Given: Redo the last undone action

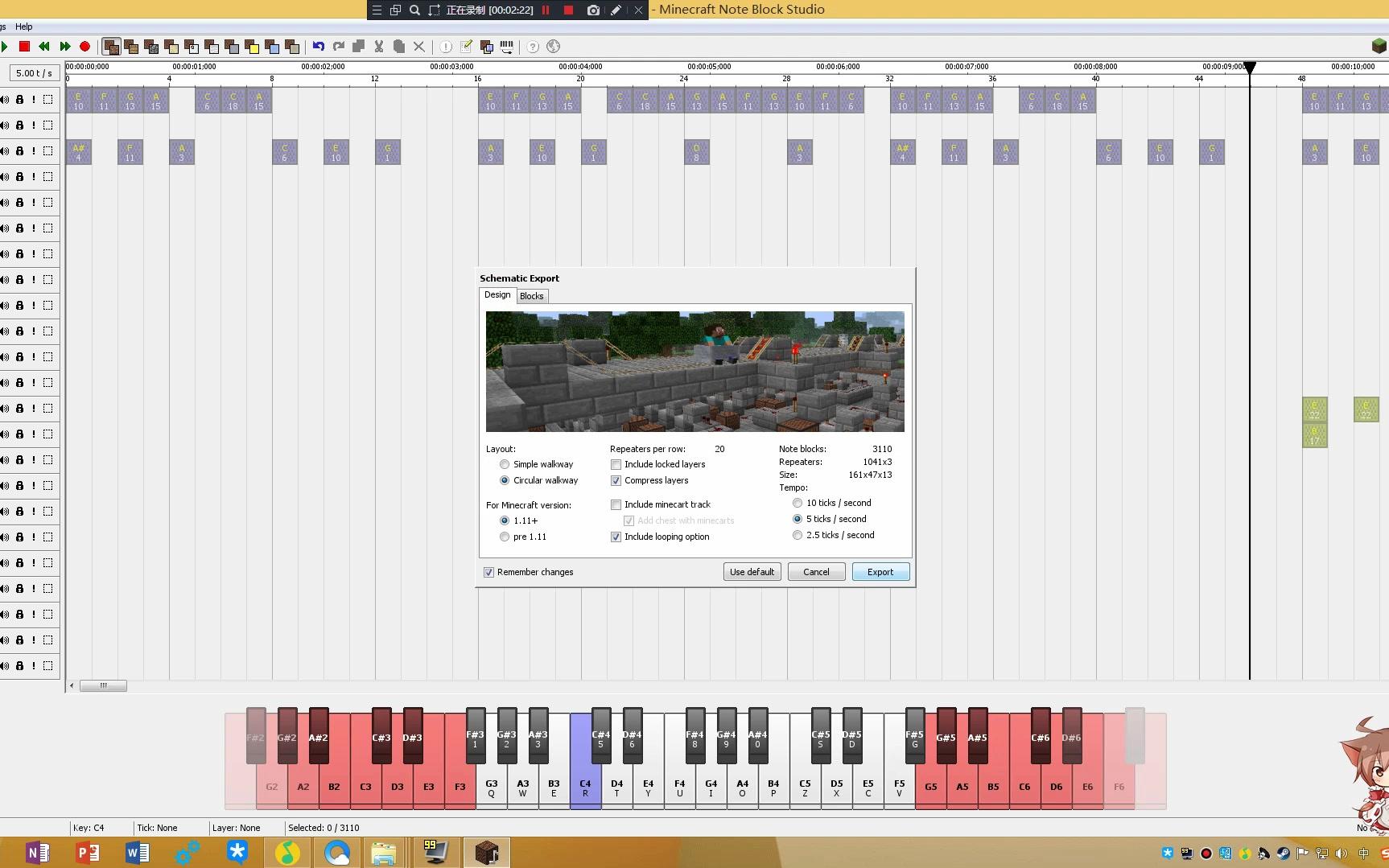Looking at the screenshot, I should [x=339, y=47].
